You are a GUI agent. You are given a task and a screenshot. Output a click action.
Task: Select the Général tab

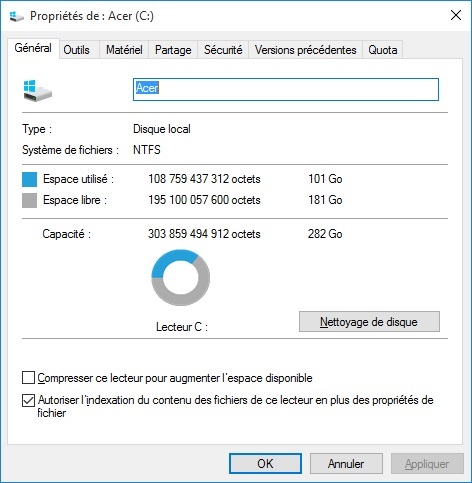[x=33, y=48]
